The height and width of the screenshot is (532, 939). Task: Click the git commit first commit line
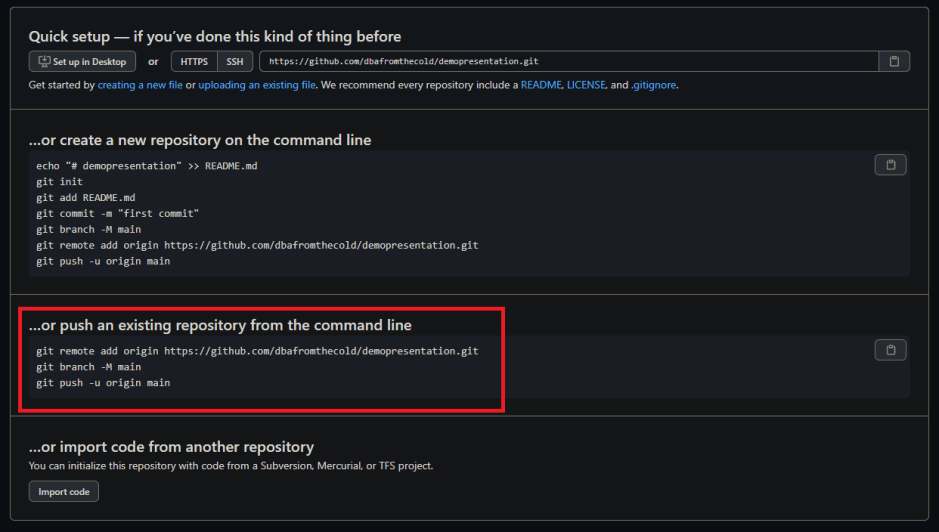point(118,214)
